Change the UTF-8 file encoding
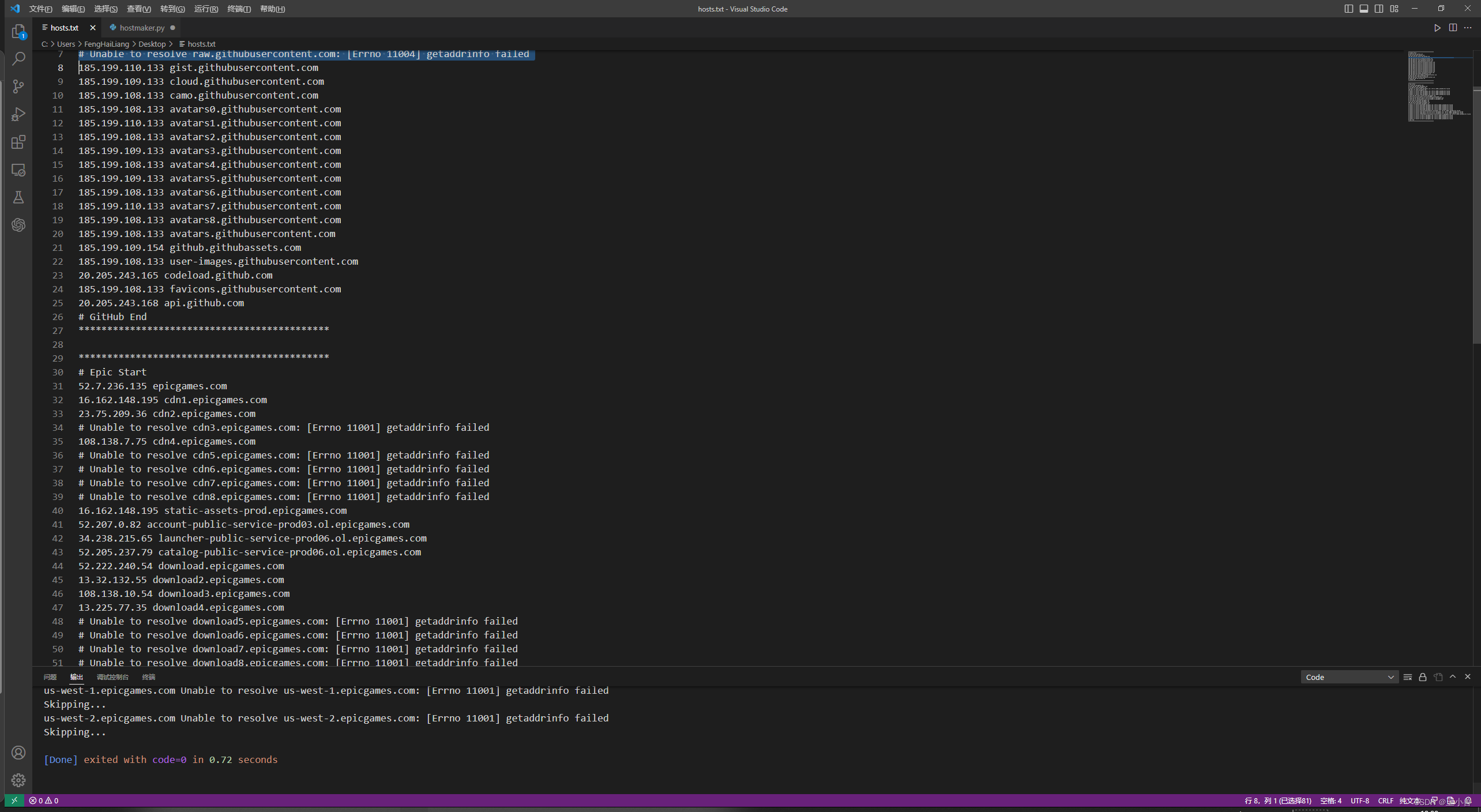Image resolution: width=1481 pixels, height=812 pixels. [1360, 800]
